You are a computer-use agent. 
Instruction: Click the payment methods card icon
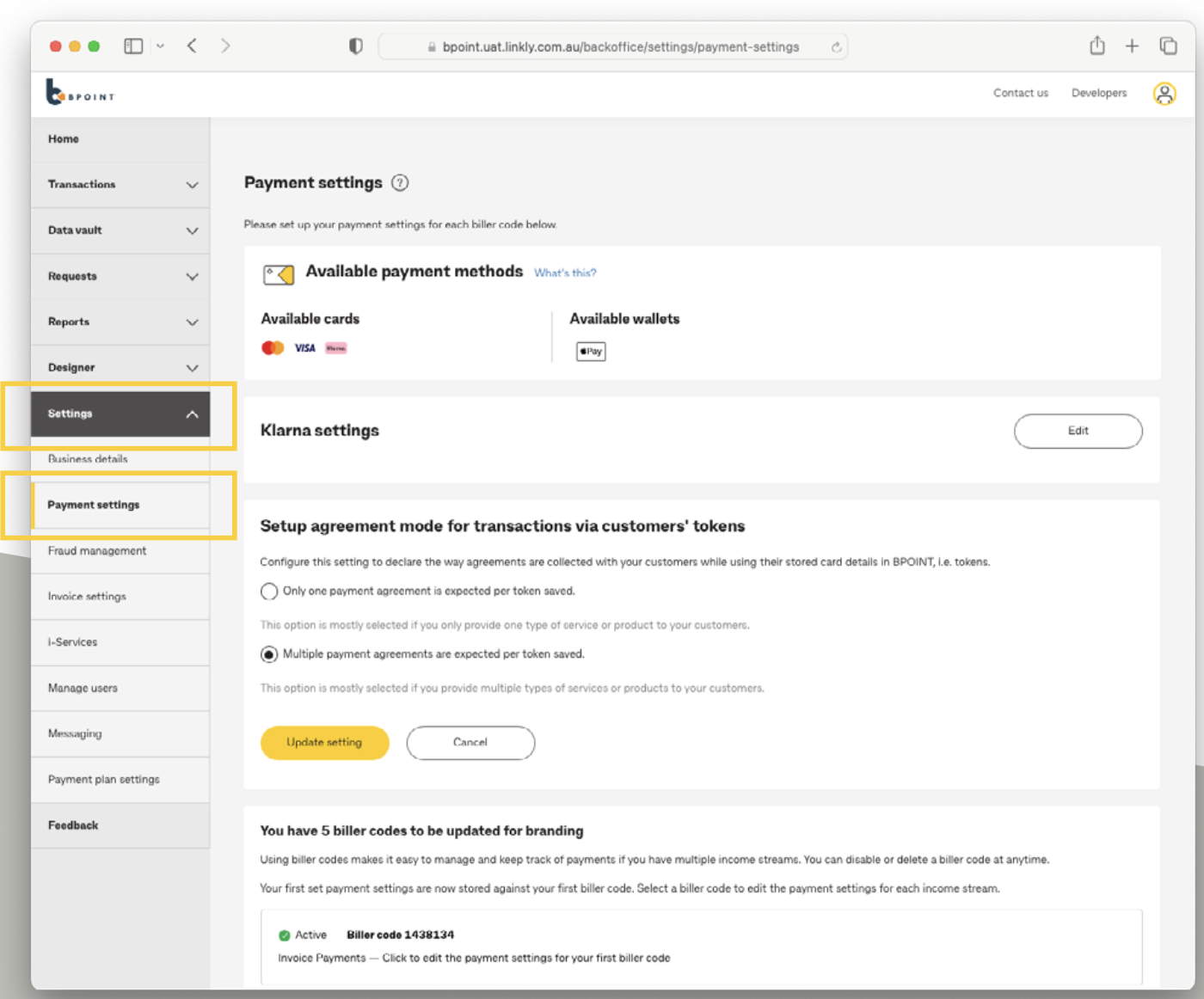point(278,273)
